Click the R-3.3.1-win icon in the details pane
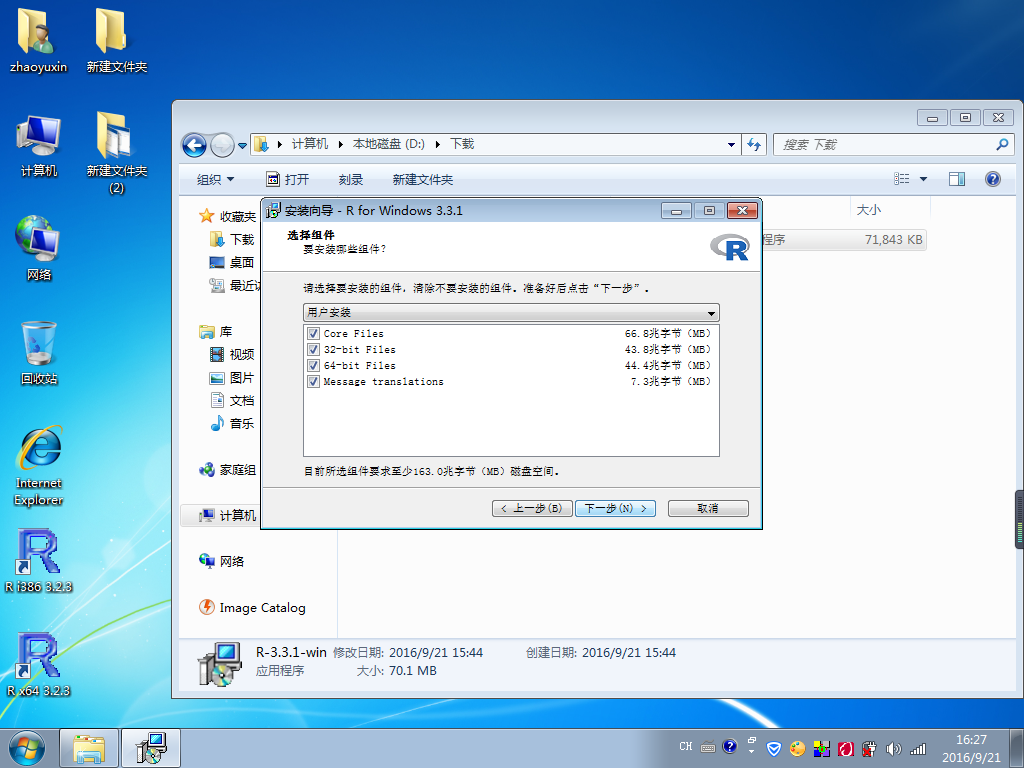The height and width of the screenshot is (768, 1024). click(220, 664)
